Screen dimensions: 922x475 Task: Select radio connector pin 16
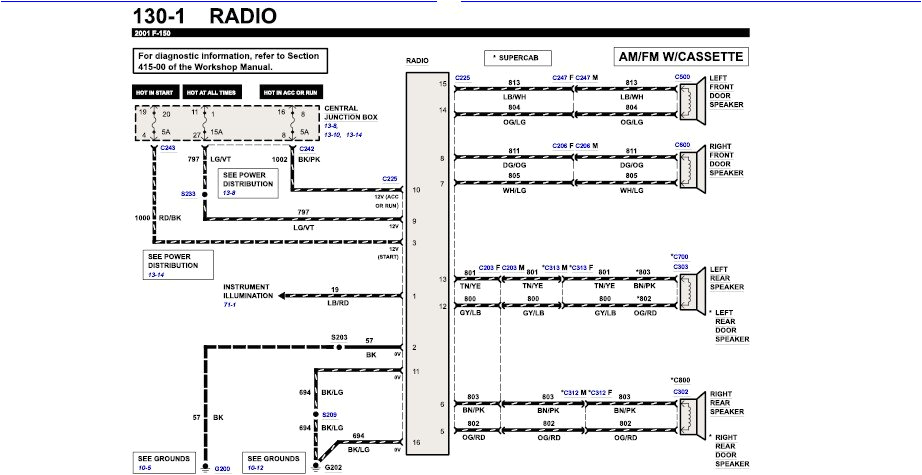[x=414, y=441]
